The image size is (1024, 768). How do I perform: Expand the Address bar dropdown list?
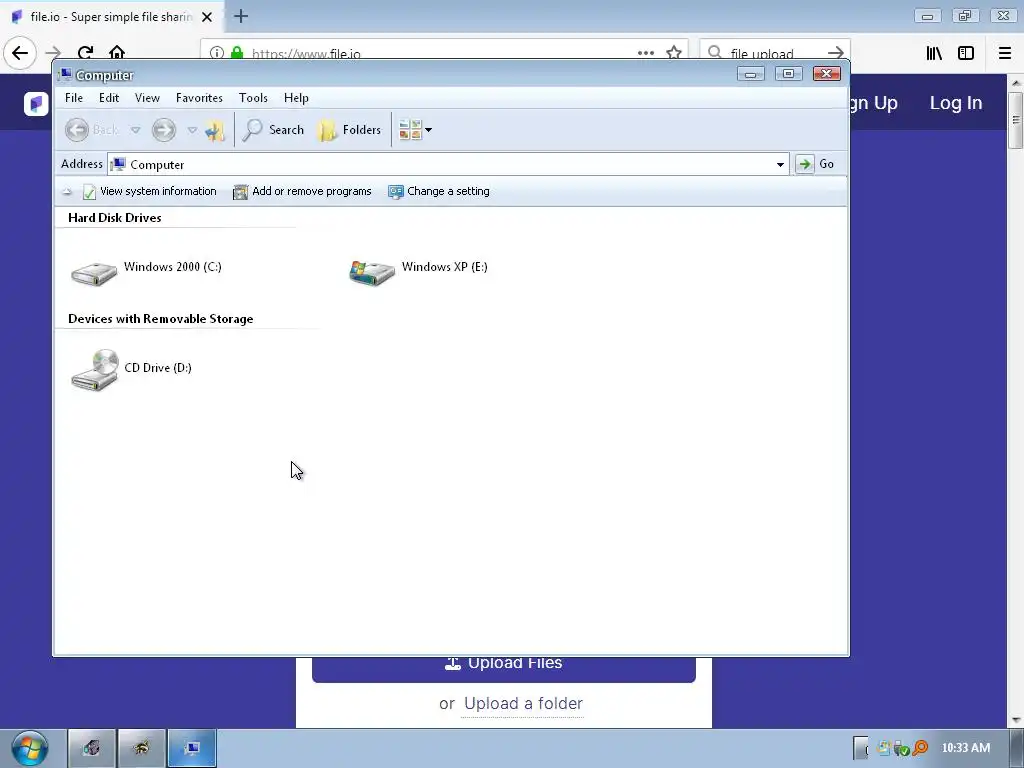[780, 165]
